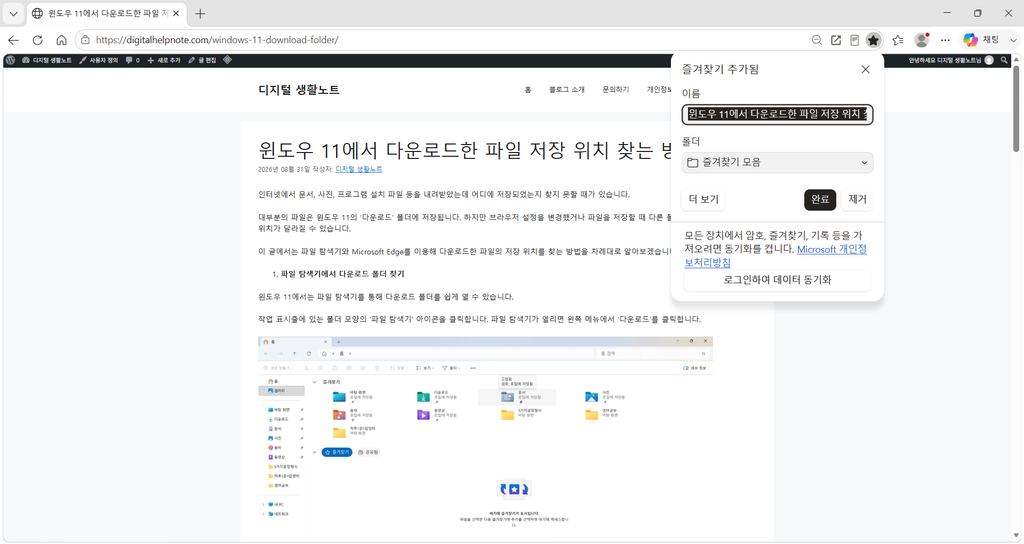
Task: View site information lock icon
Action: 86,40
